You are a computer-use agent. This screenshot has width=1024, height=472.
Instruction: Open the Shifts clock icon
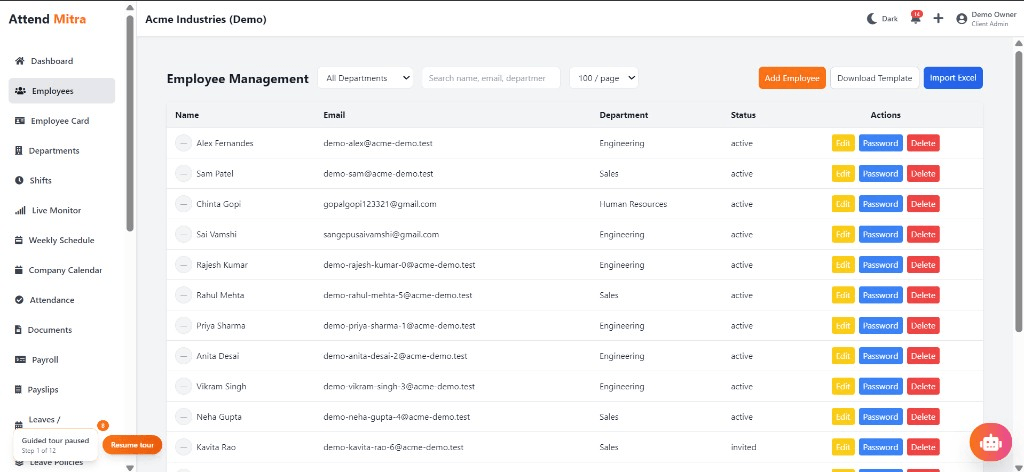pos(19,181)
